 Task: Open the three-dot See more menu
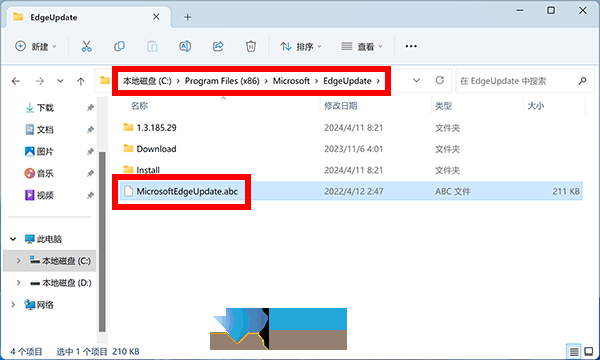pyautogui.click(x=411, y=46)
